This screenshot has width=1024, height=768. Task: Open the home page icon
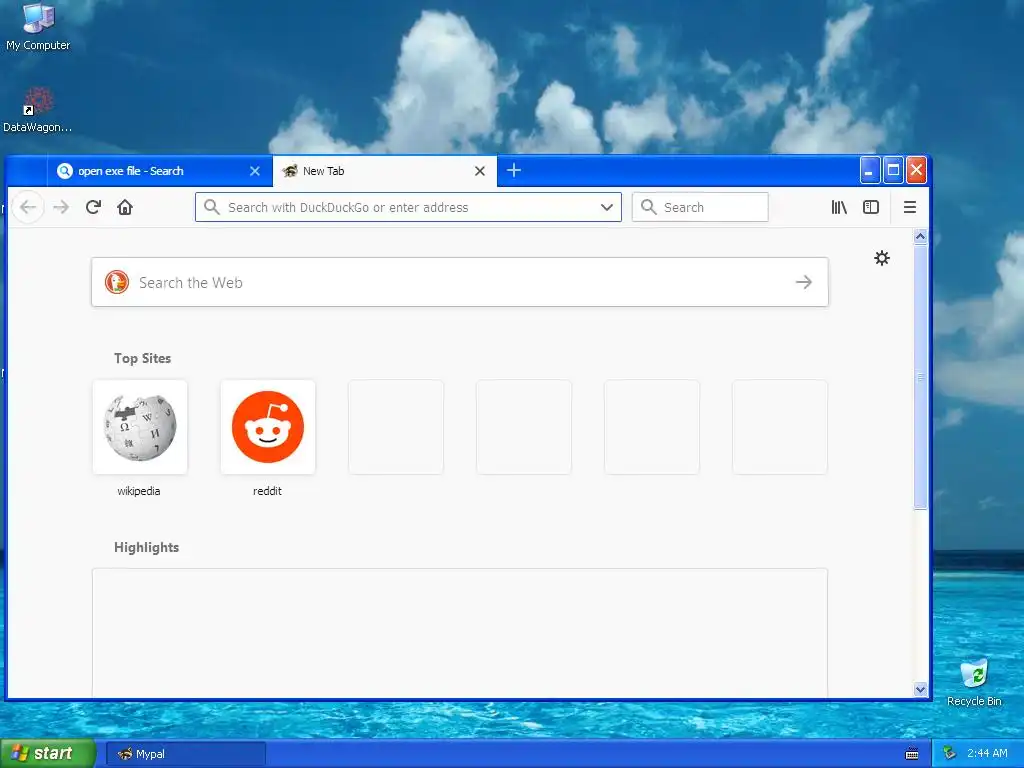(125, 208)
